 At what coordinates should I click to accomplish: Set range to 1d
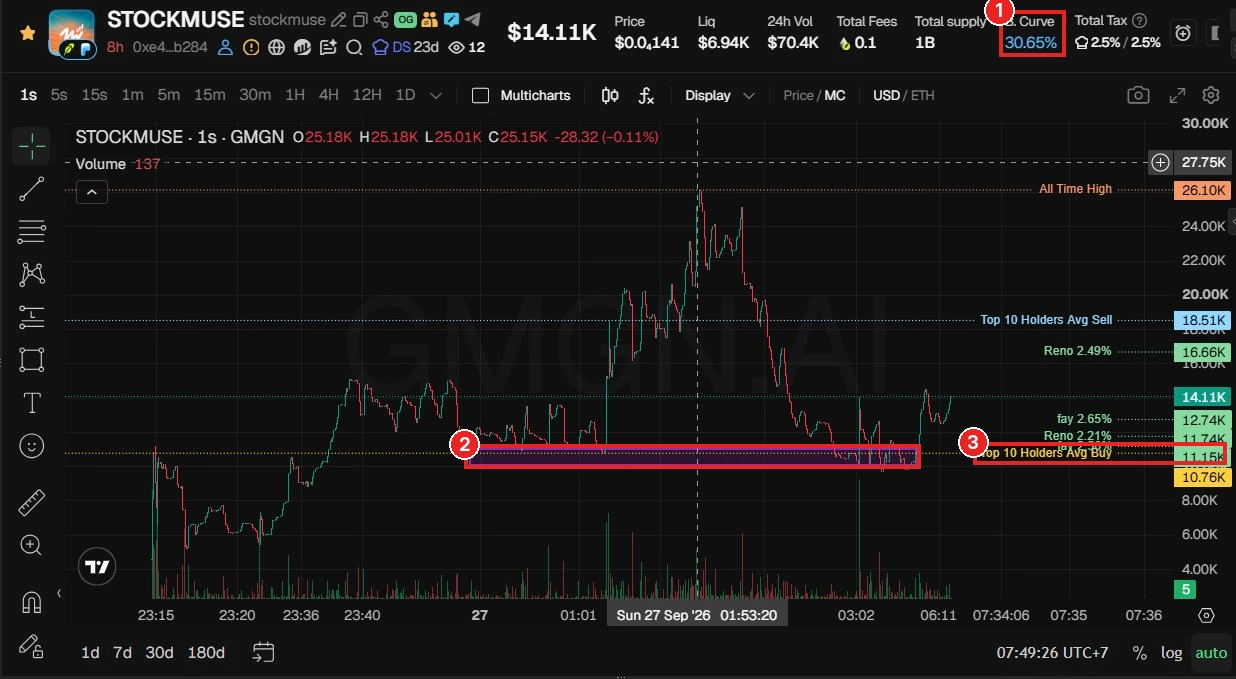click(x=90, y=653)
